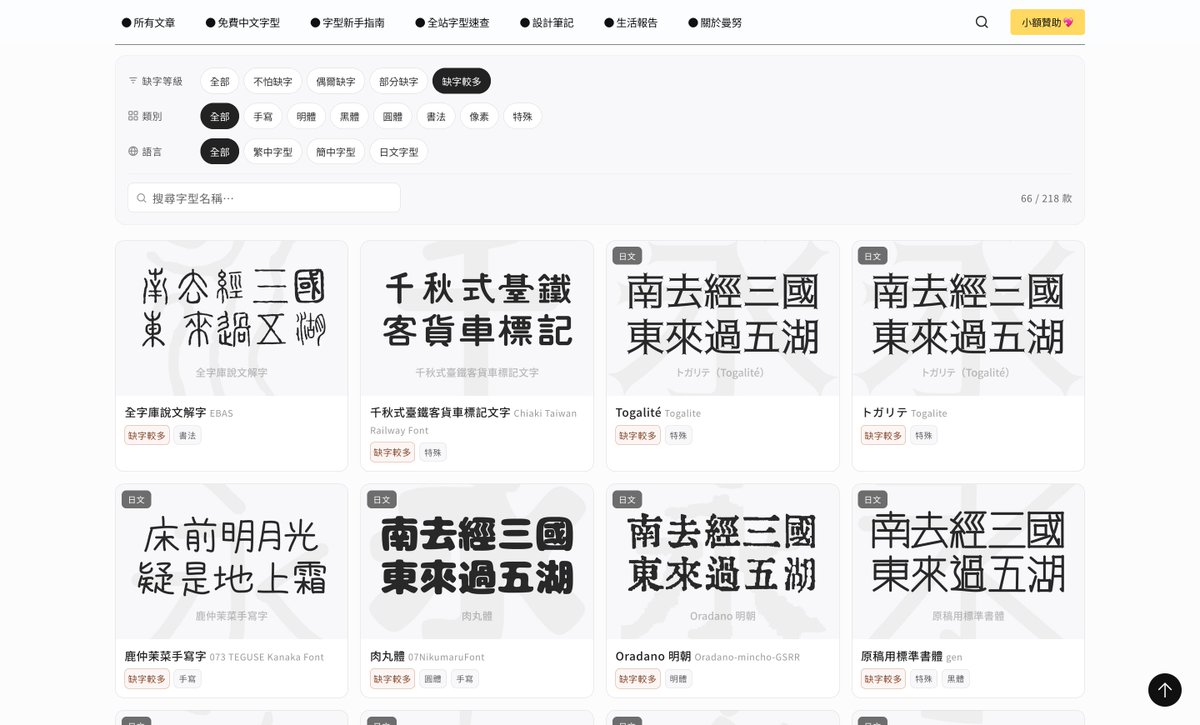Click the 語言 globe label icon
This screenshot has height=725, width=1200.
(x=133, y=151)
